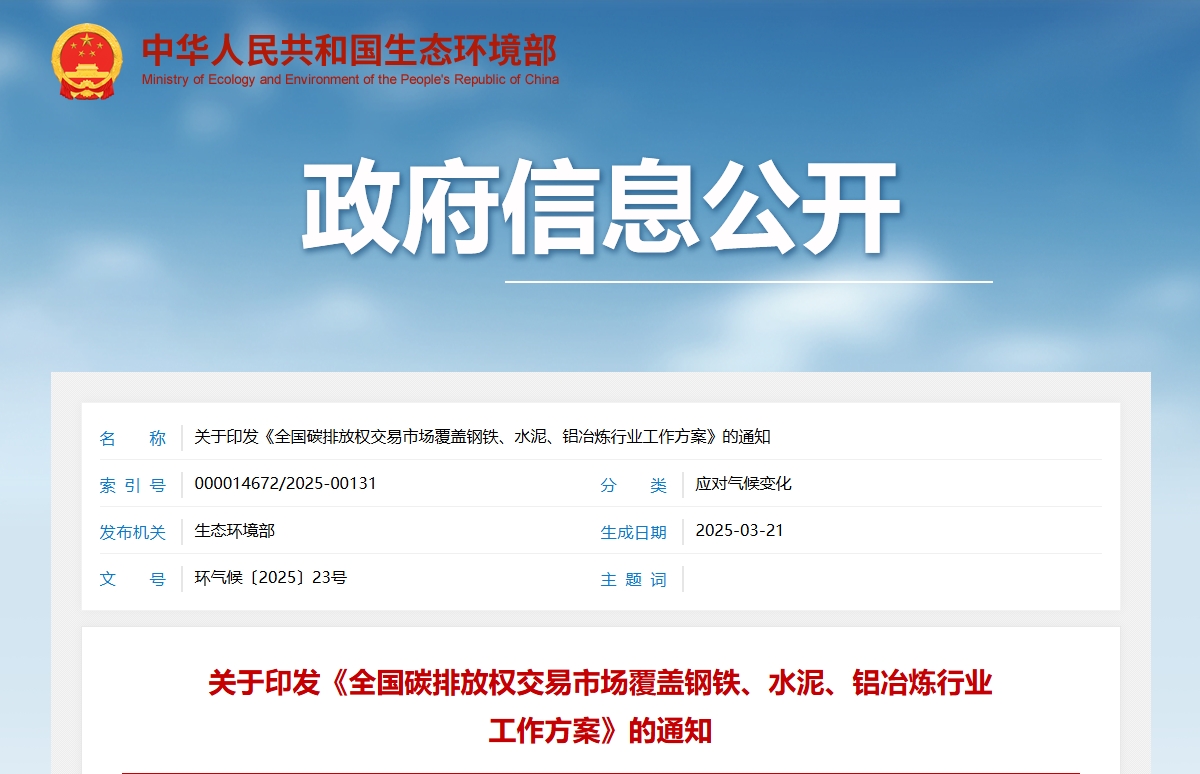Click document number 环气候〔2025〕23号
This screenshot has height=774, width=1200.
(x=270, y=578)
